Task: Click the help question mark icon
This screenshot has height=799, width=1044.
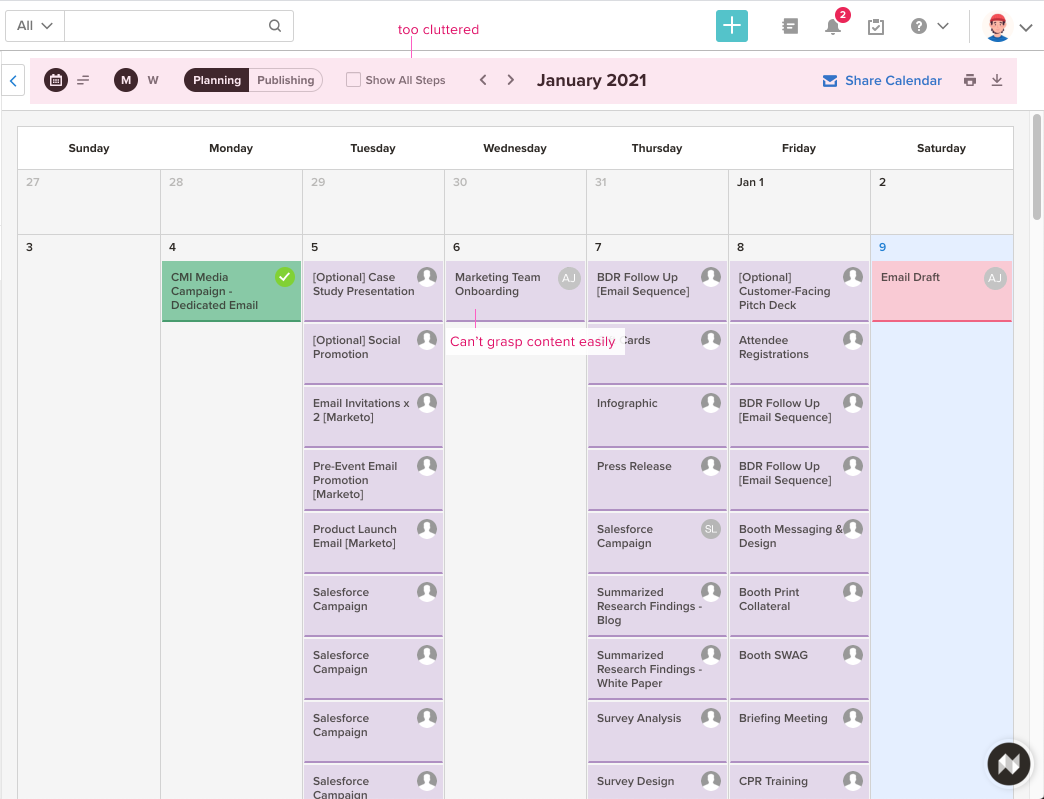Action: coord(919,26)
